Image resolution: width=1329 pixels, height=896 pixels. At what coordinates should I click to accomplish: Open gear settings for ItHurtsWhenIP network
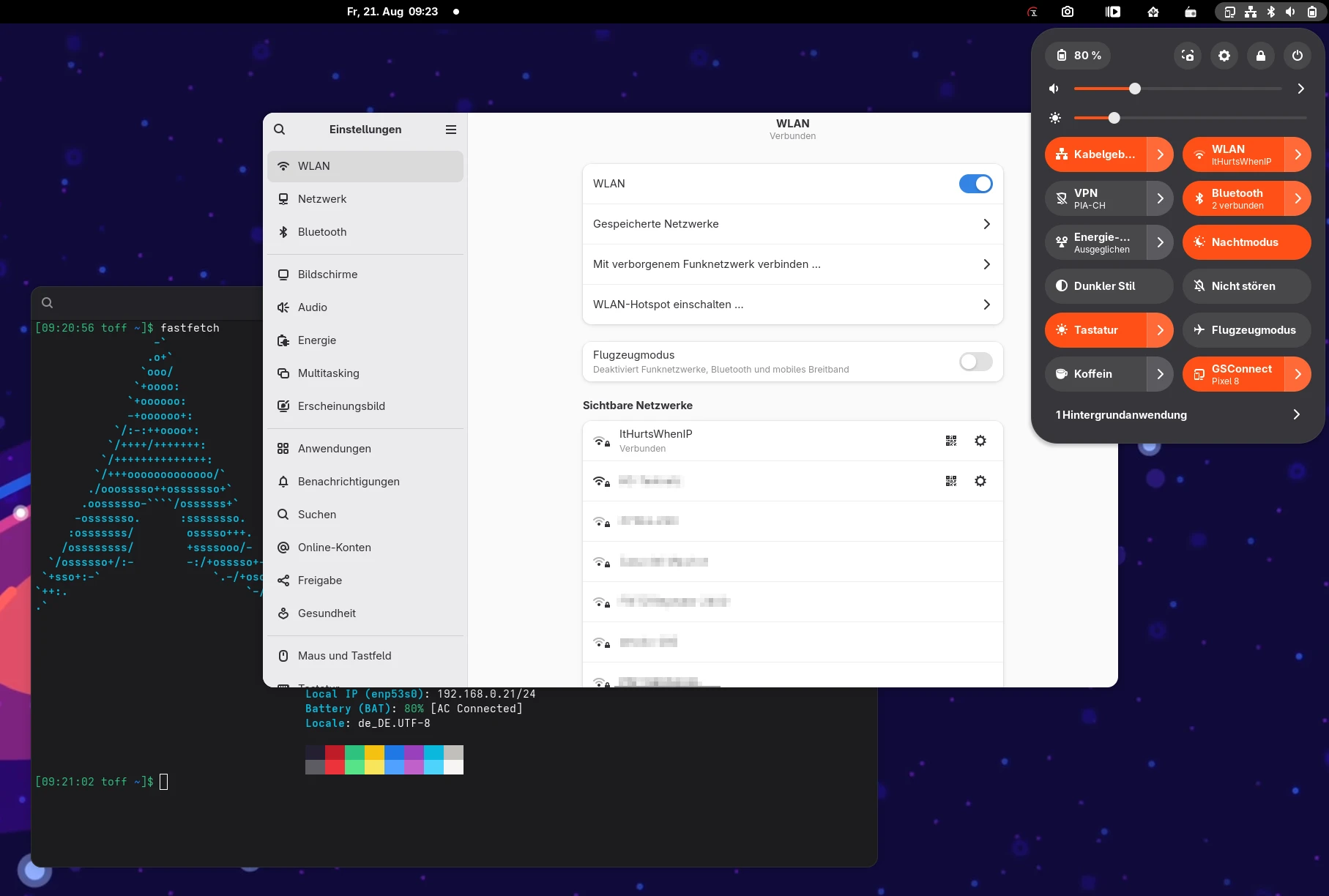[980, 441]
